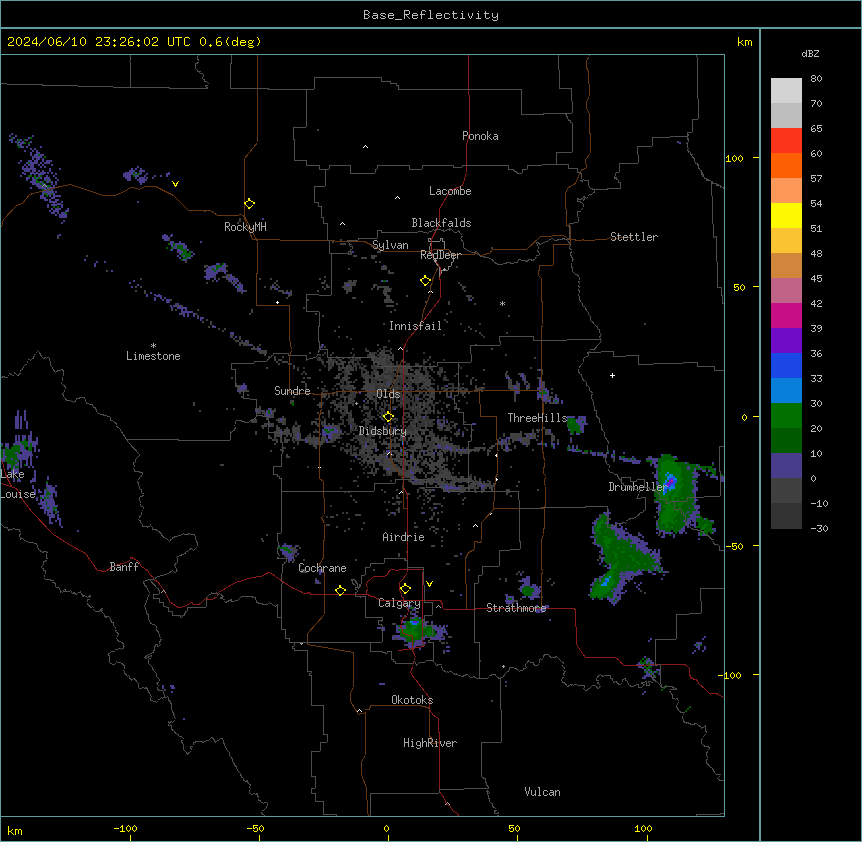The height and width of the screenshot is (842, 862).
Task: Click the orange 60 dBZ legend swatch
Action: pyautogui.click(x=786, y=165)
